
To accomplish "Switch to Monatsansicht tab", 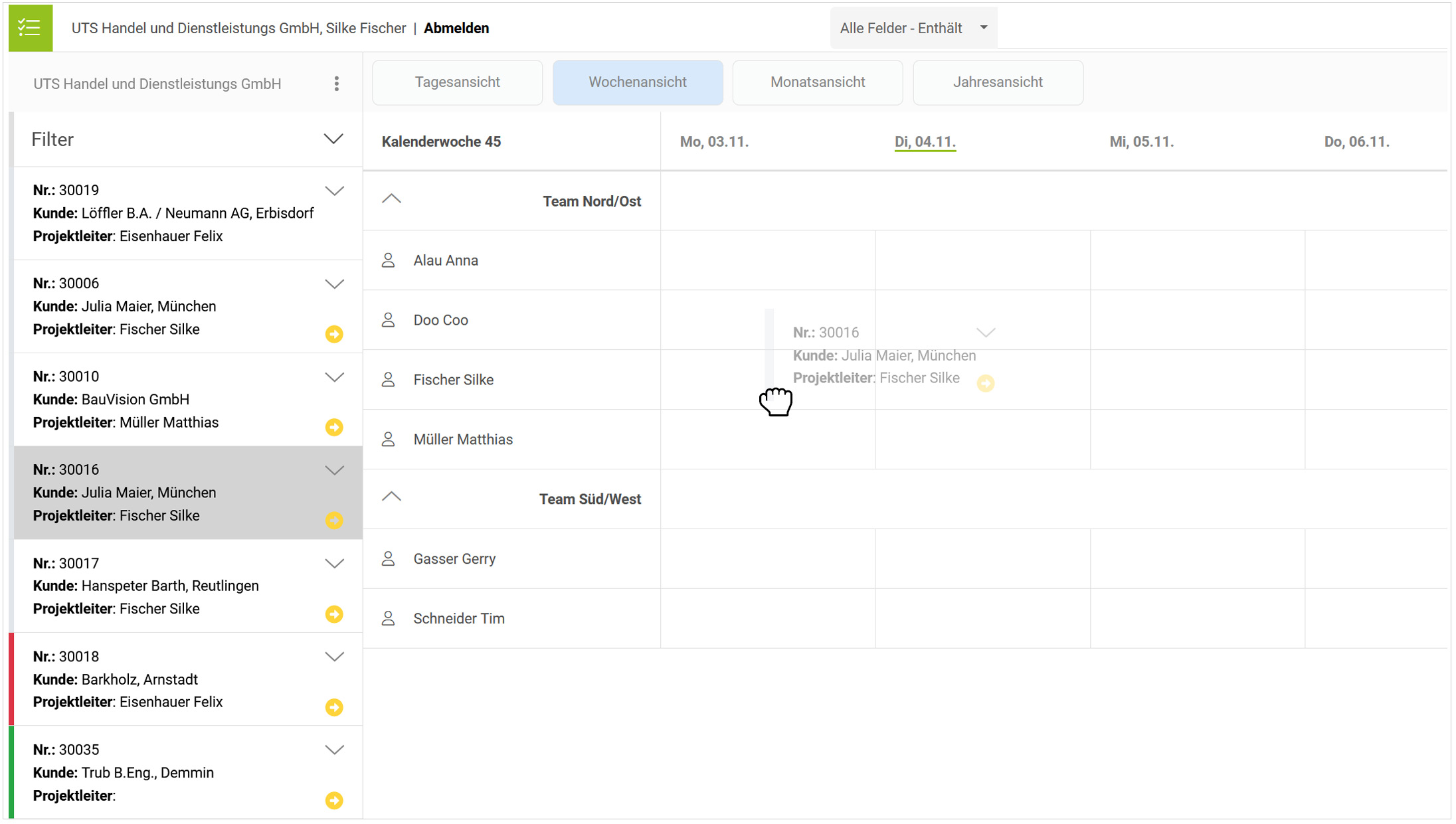I will tap(817, 82).
